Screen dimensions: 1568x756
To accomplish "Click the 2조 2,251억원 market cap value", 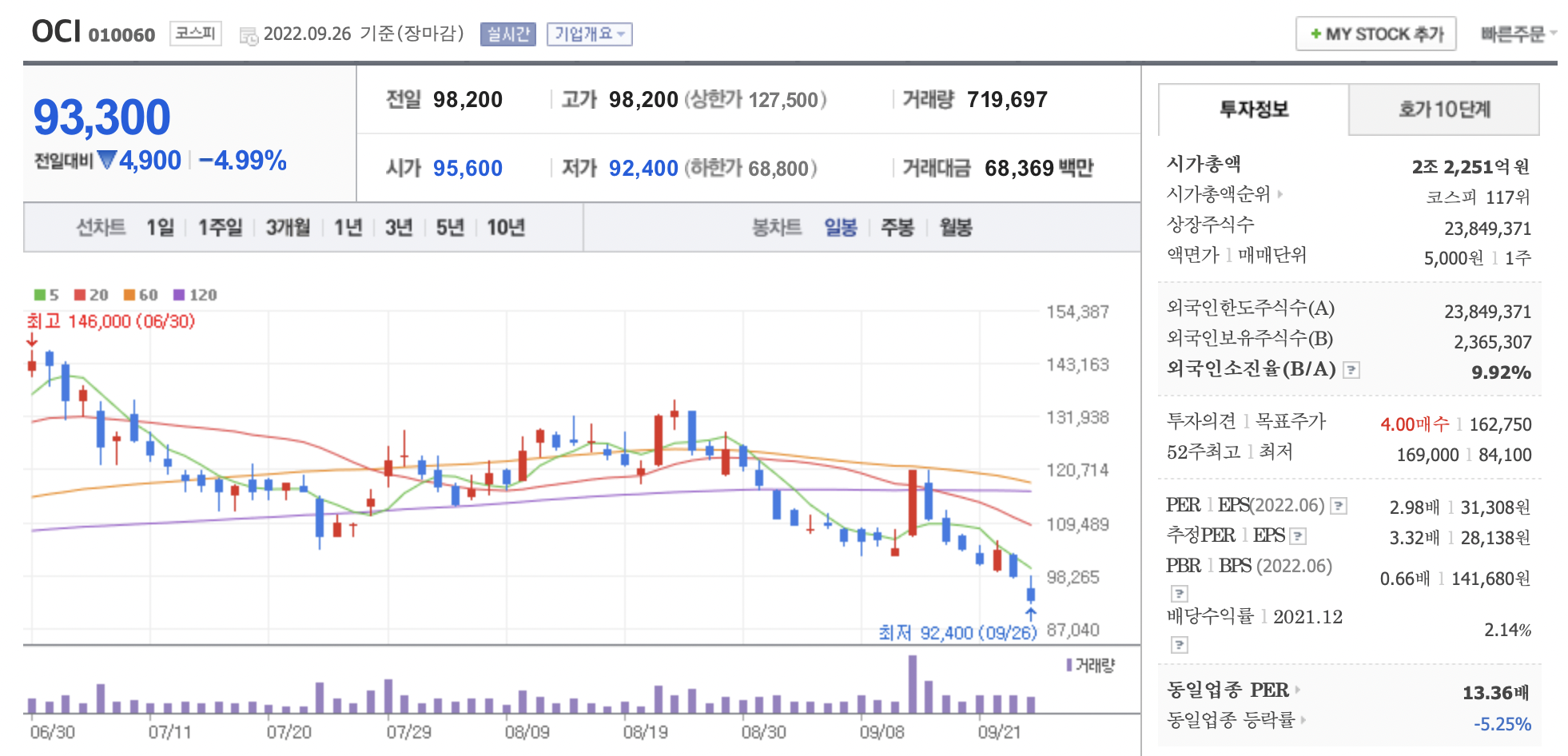I will (1470, 167).
